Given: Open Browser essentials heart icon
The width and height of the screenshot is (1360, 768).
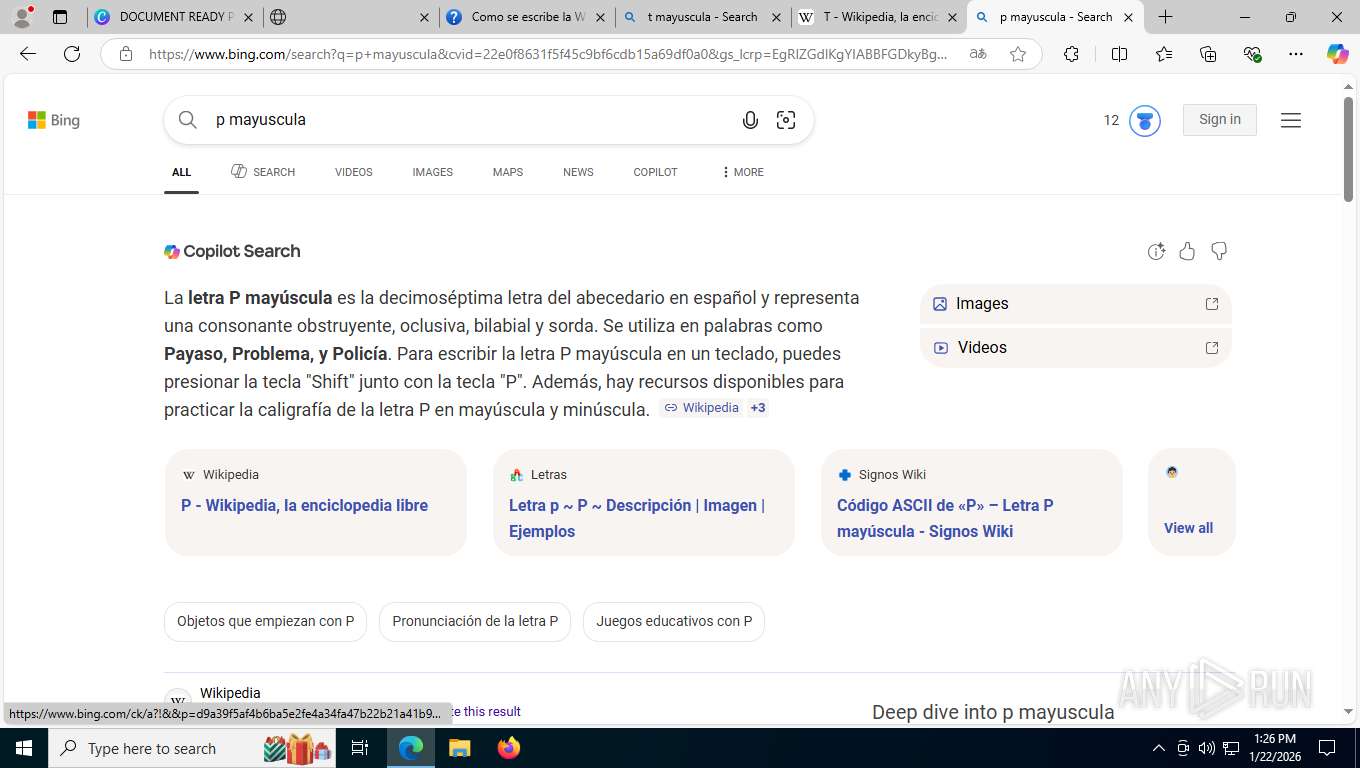Looking at the screenshot, I should click(1252, 54).
